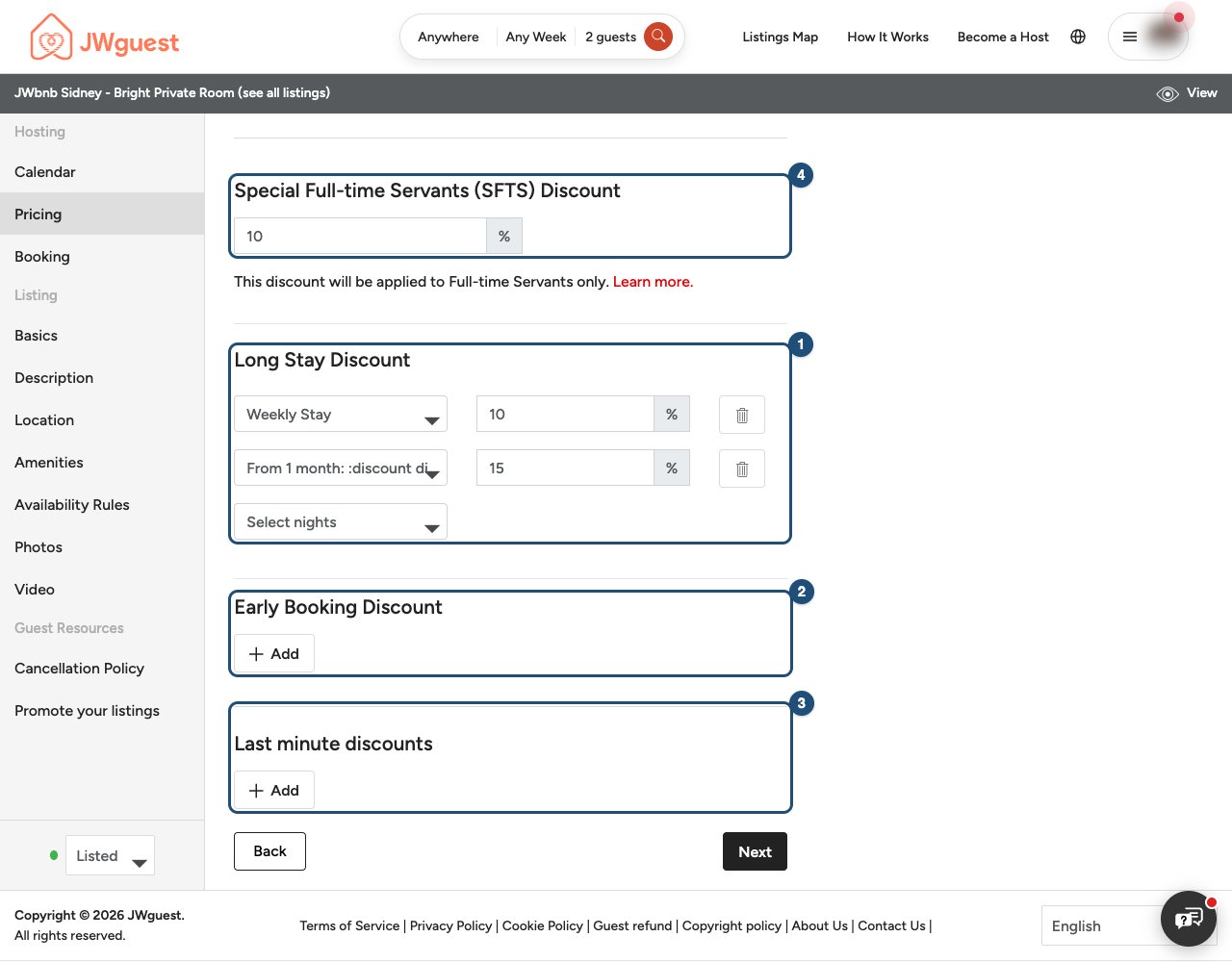Screen dimensions: 1232x962
Task: Add an Early Booking Discount
Action: (274, 654)
